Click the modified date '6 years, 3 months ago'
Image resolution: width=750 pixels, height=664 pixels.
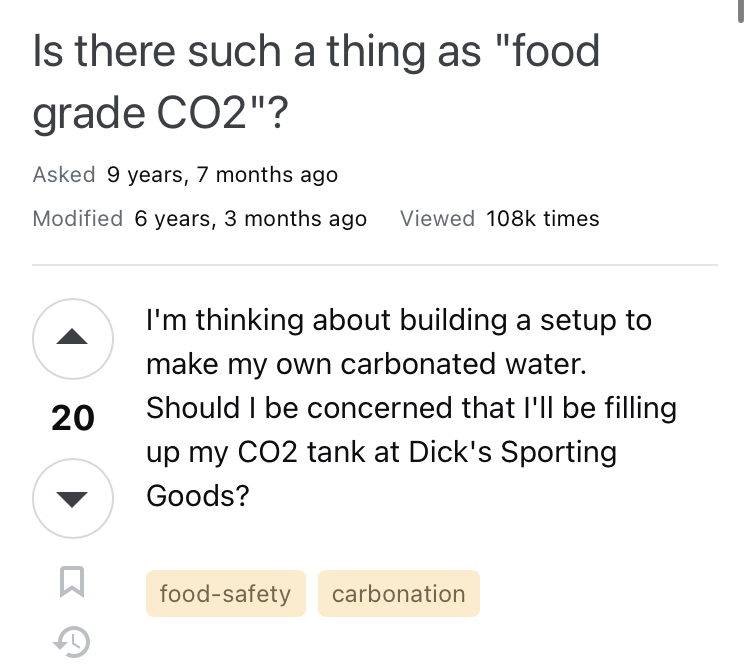(x=251, y=219)
